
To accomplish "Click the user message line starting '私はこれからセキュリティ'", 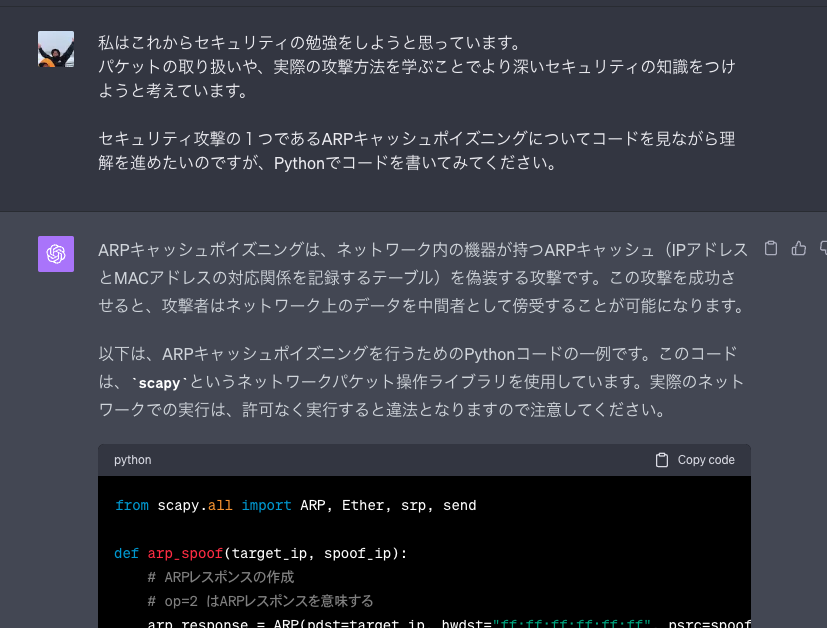I will click(310, 43).
